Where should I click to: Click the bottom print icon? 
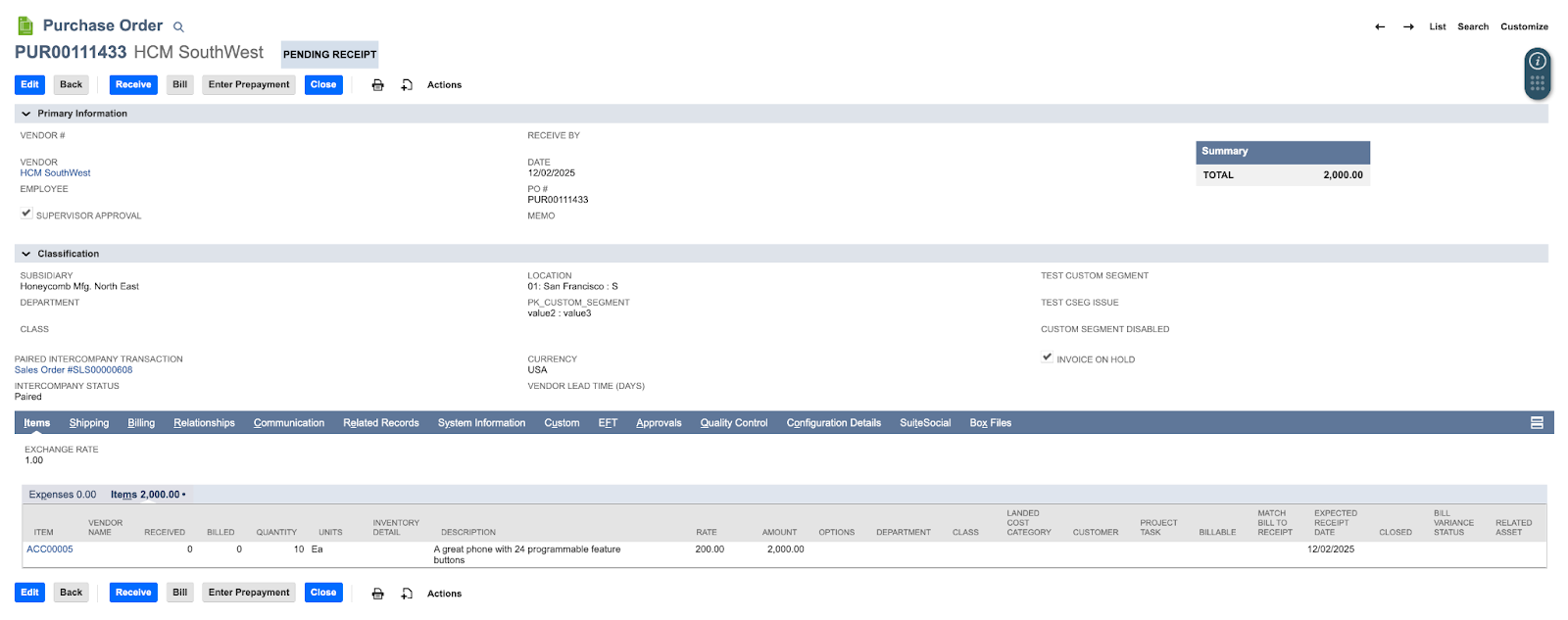point(377,594)
